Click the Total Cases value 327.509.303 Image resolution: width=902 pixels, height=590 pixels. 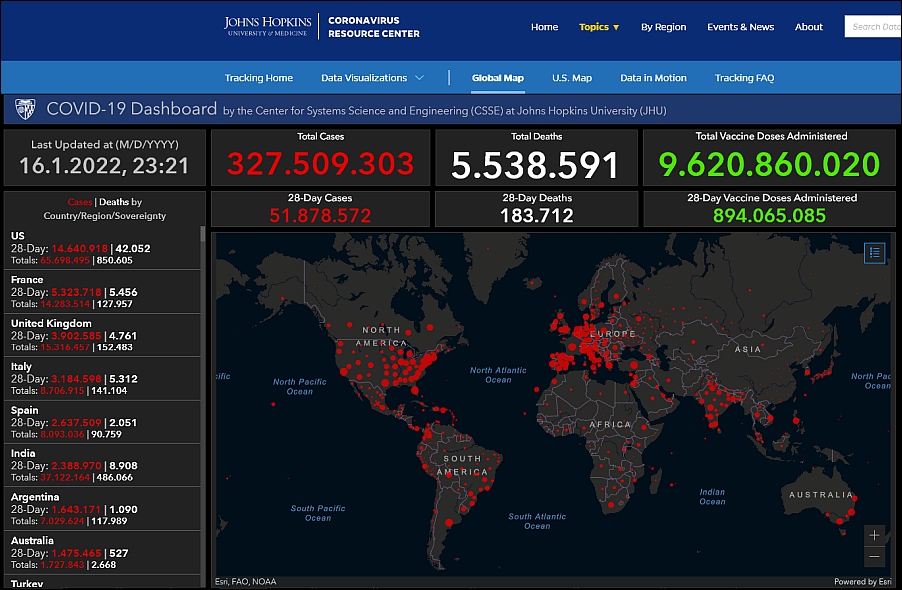point(320,164)
